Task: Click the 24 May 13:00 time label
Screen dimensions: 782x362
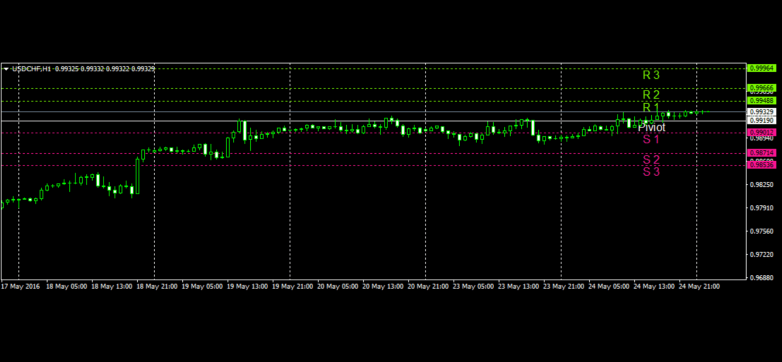Action: (654, 287)
